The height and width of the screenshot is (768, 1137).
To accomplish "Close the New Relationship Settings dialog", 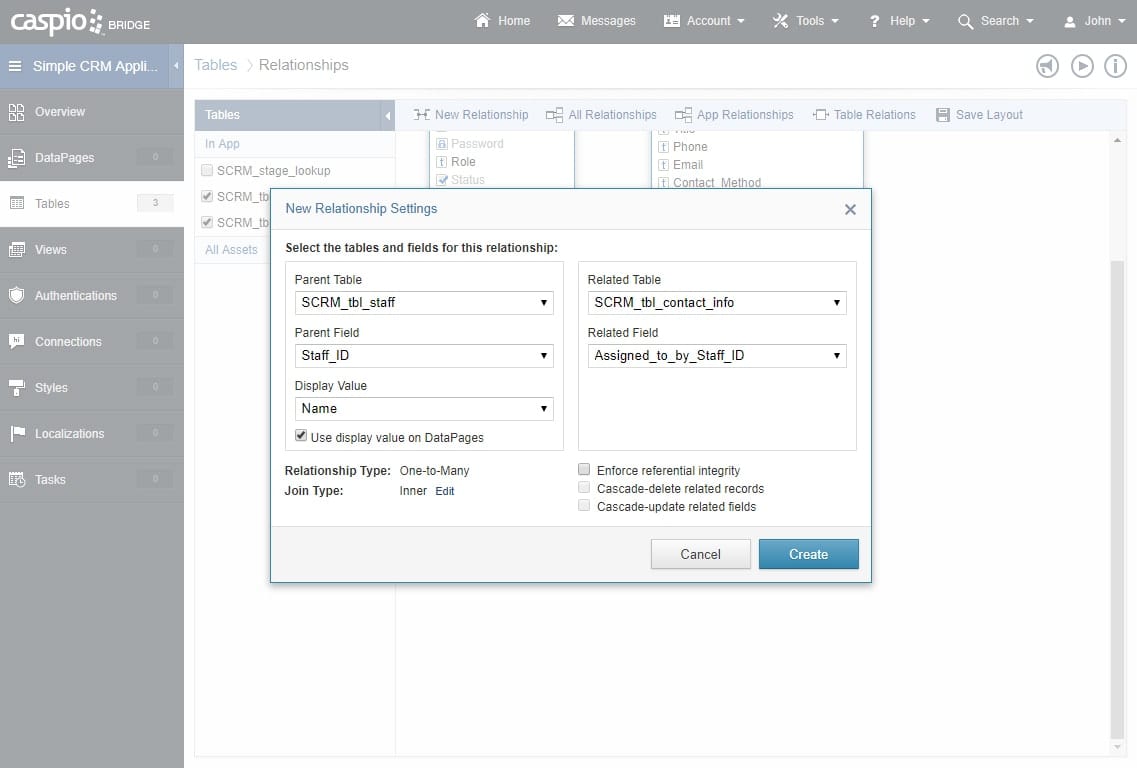I will (850, 209).
